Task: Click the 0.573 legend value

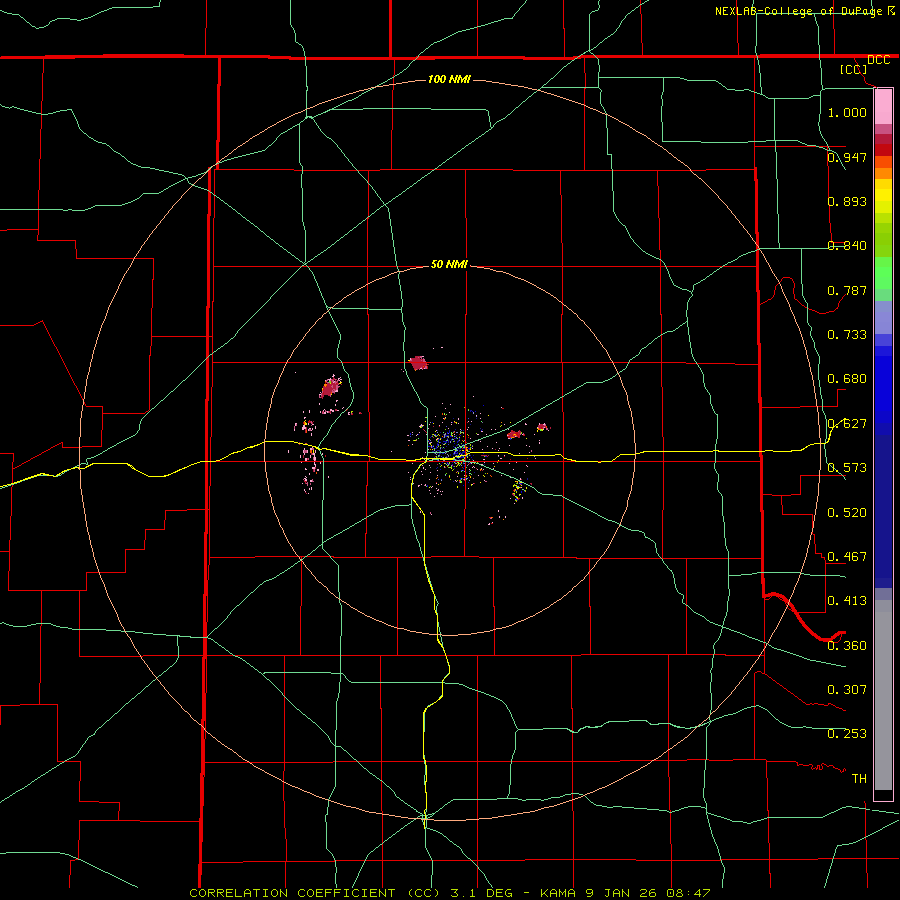Action: 847,467
